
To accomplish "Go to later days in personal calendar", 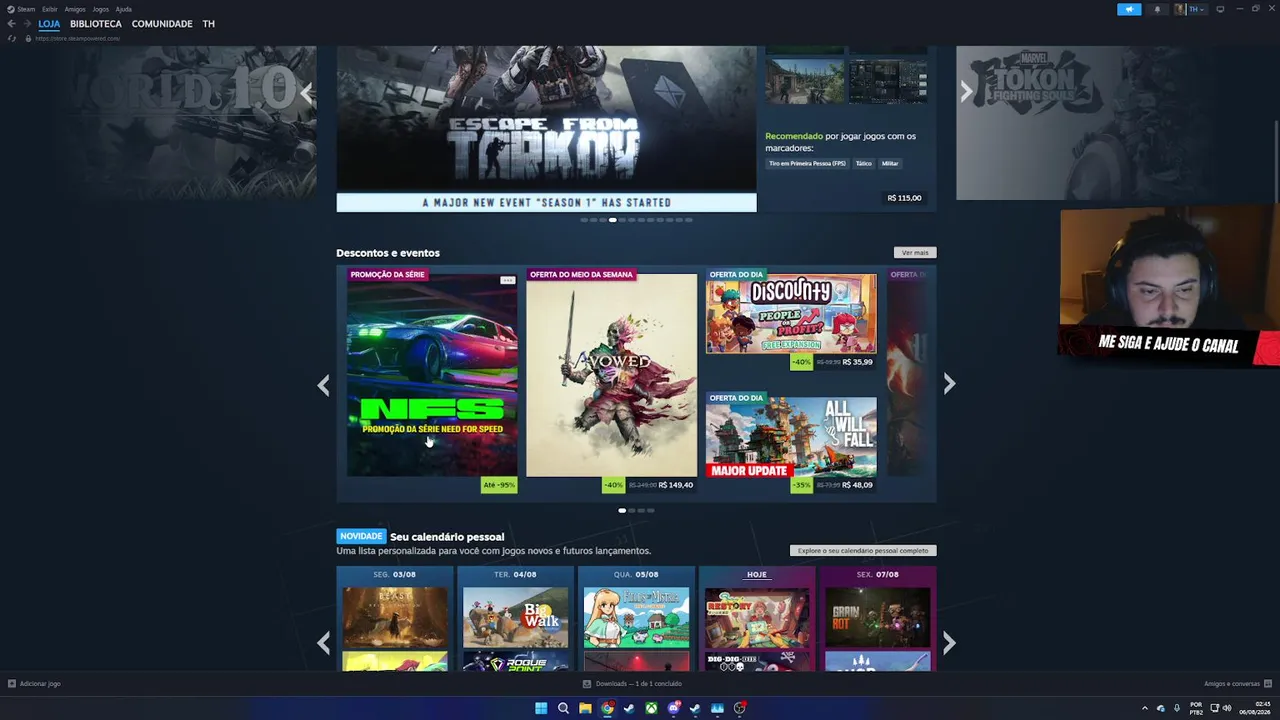I will pyautogui.click(x=949, y=643).
